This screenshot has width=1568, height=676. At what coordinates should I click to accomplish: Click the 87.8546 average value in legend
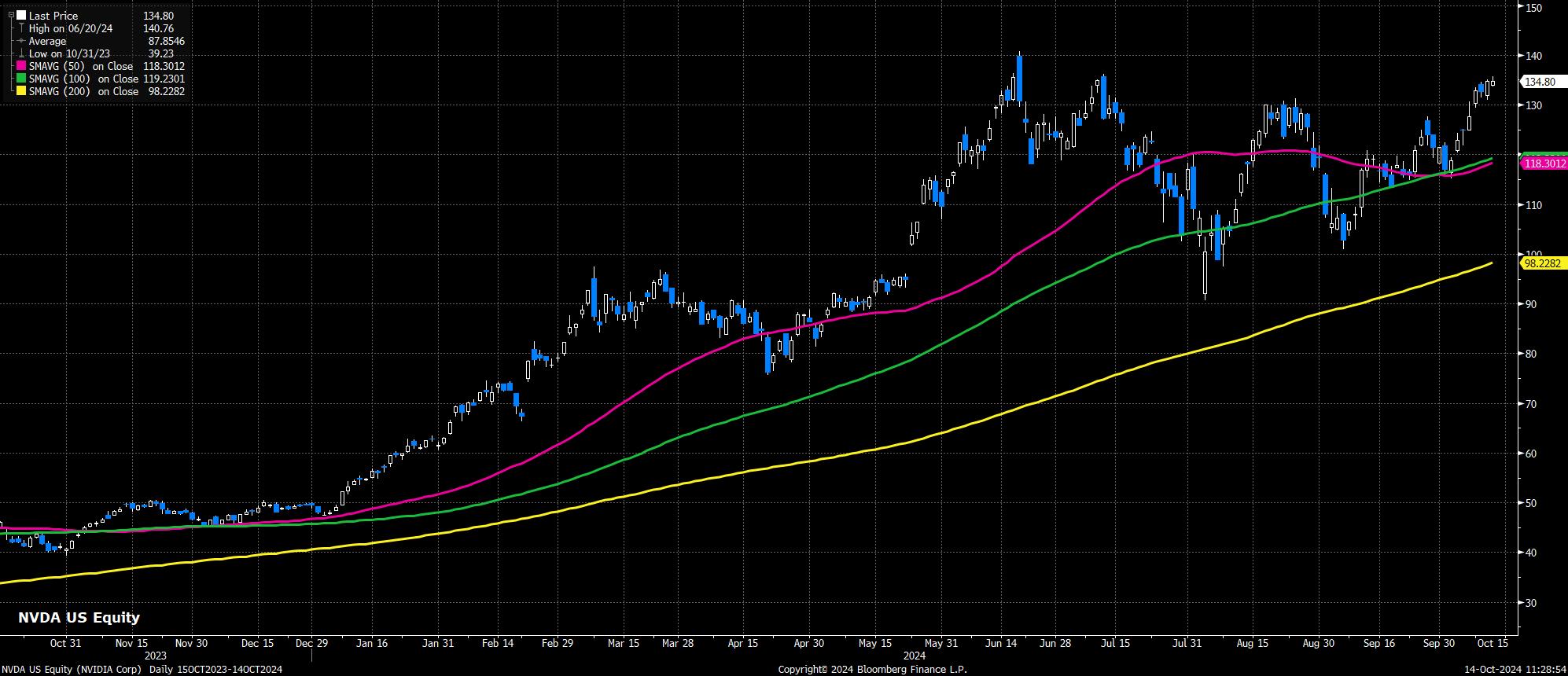(x=166, y=41)
